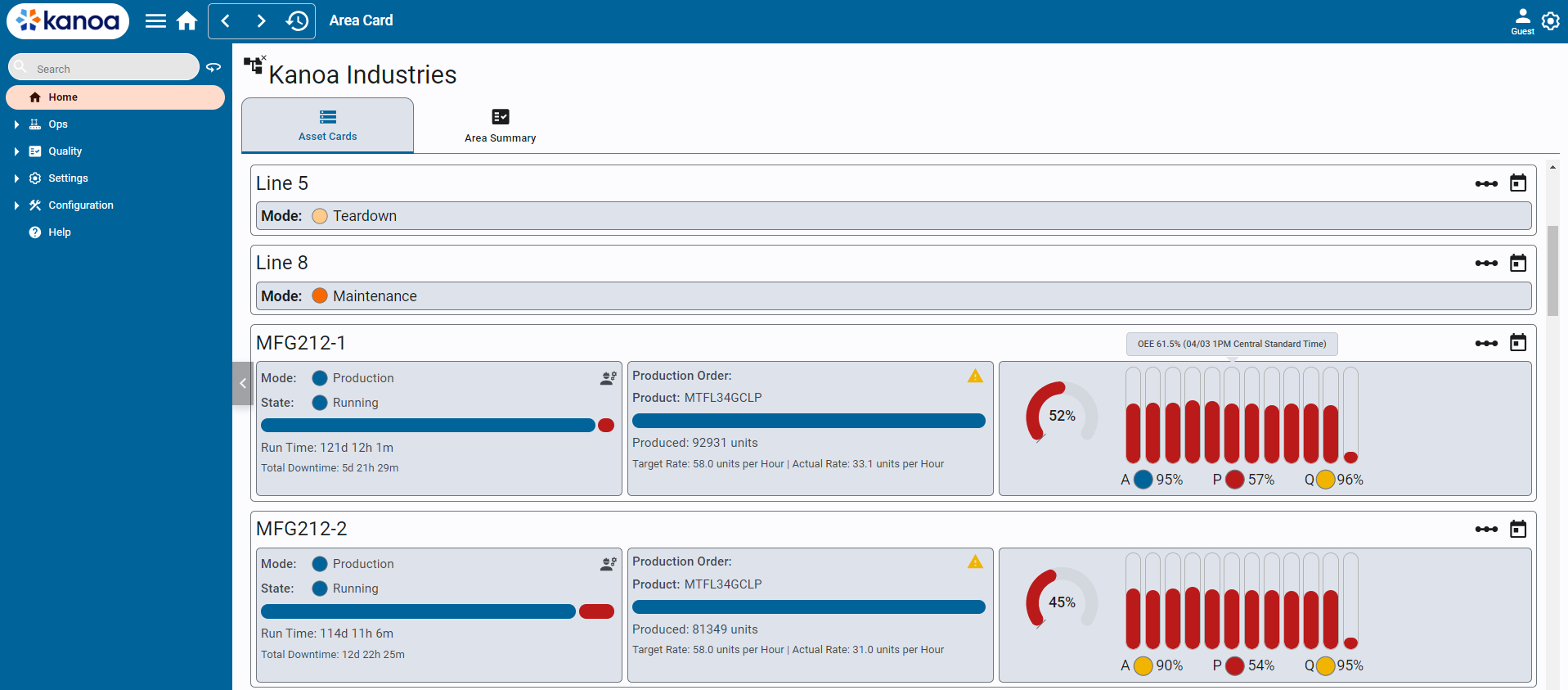Image resolution: width=1568 pixels, height=690 pixels.
Task: Click 'Total Downtime: 12d 22h 25m' text
Action: coord(333,655)
